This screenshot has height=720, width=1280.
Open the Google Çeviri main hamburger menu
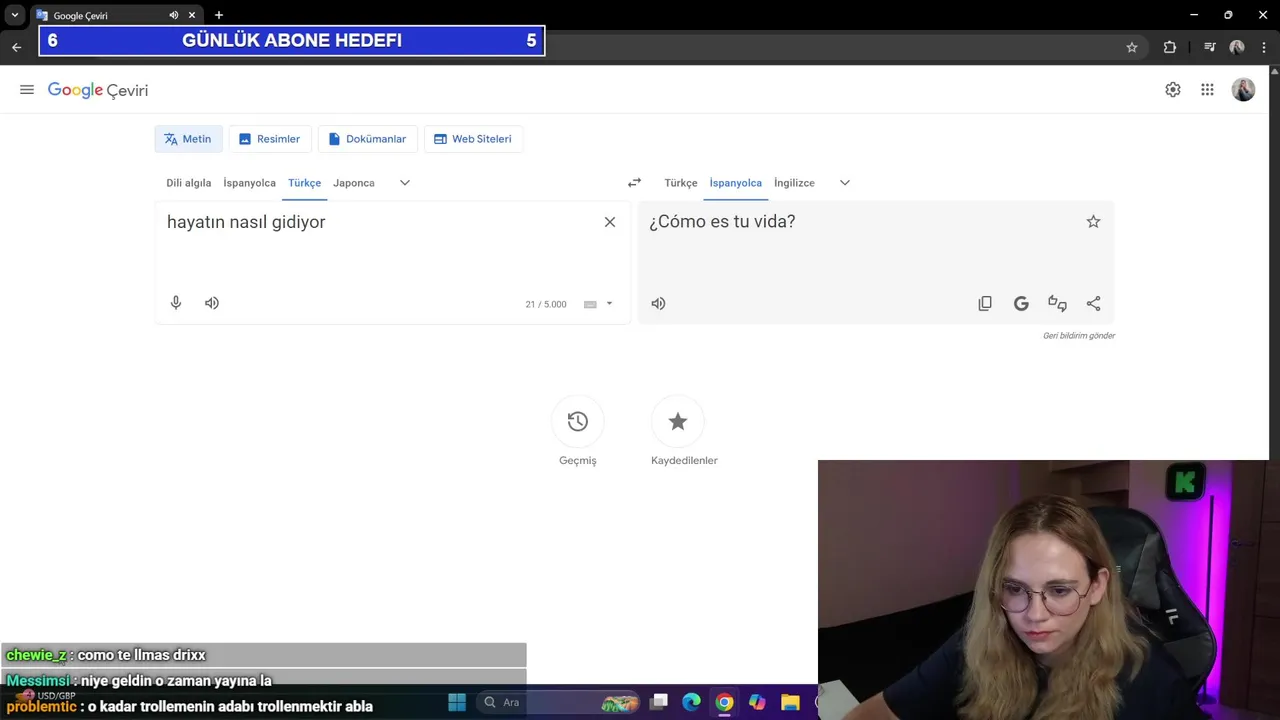pos(27,90)
